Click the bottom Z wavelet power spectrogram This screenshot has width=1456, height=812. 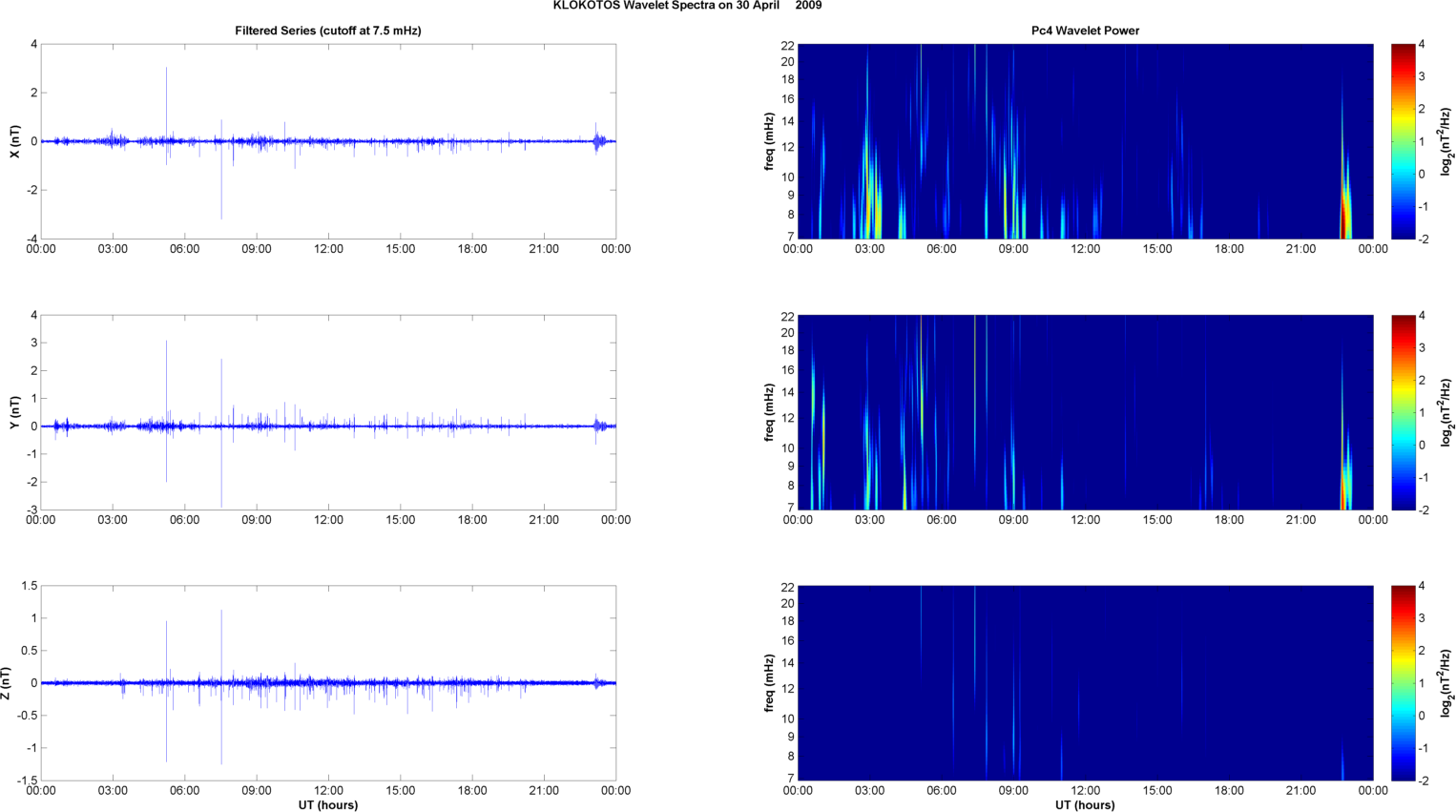1085,683
